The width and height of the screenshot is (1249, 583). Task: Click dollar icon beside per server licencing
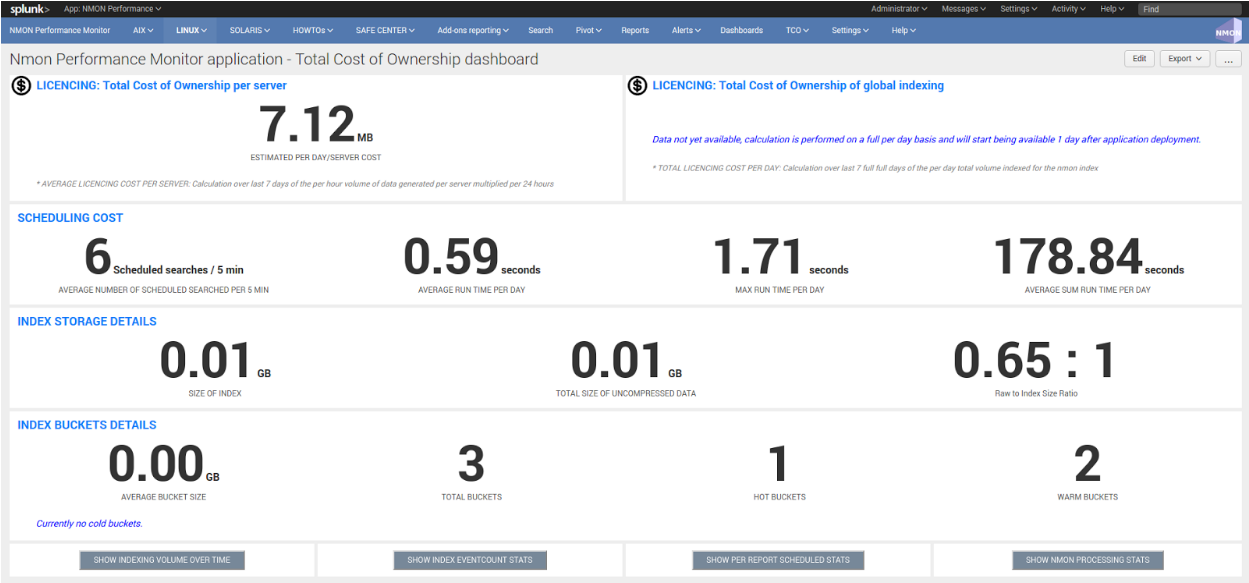(22, 86)
